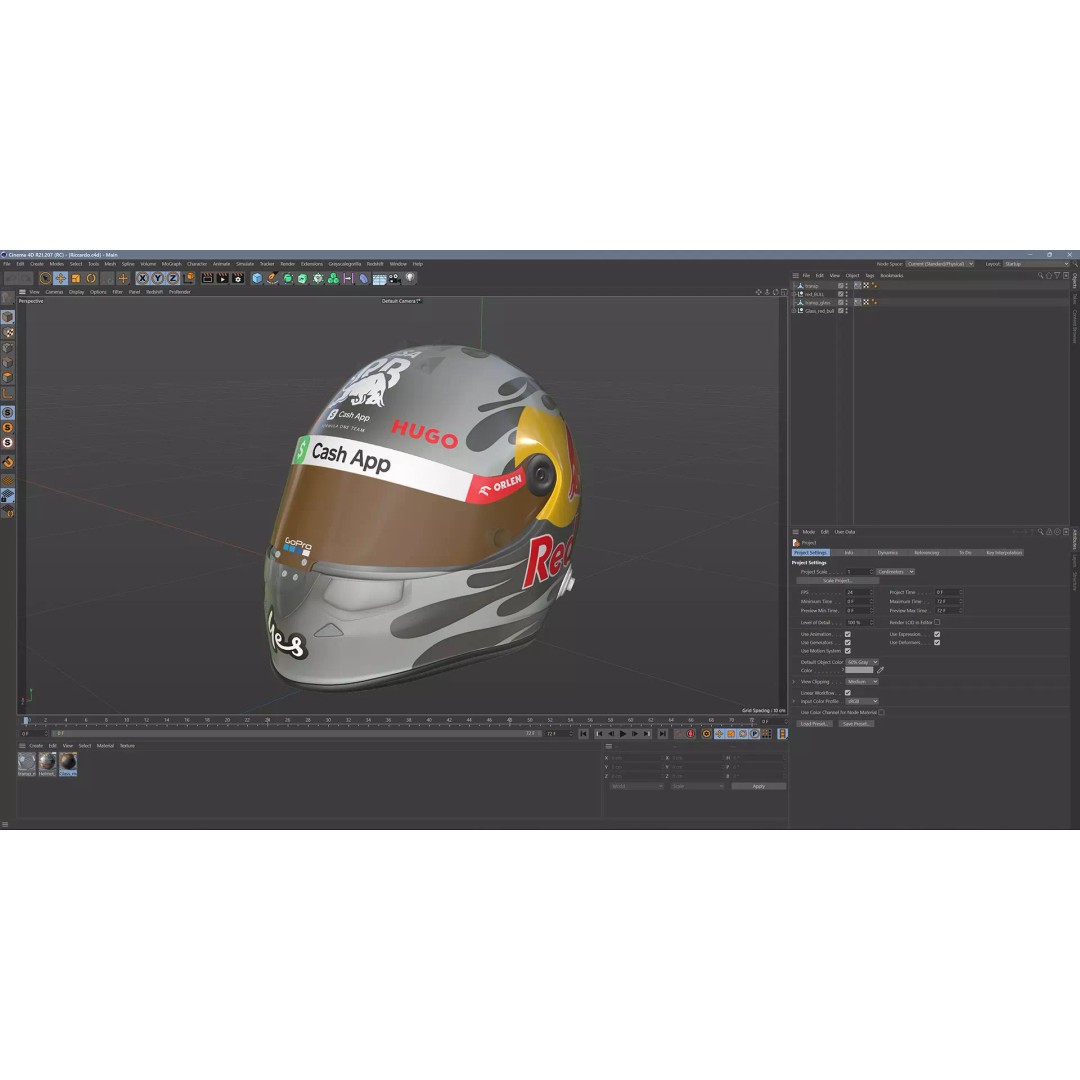Expand the View Clipping section

tap(794, 682)
